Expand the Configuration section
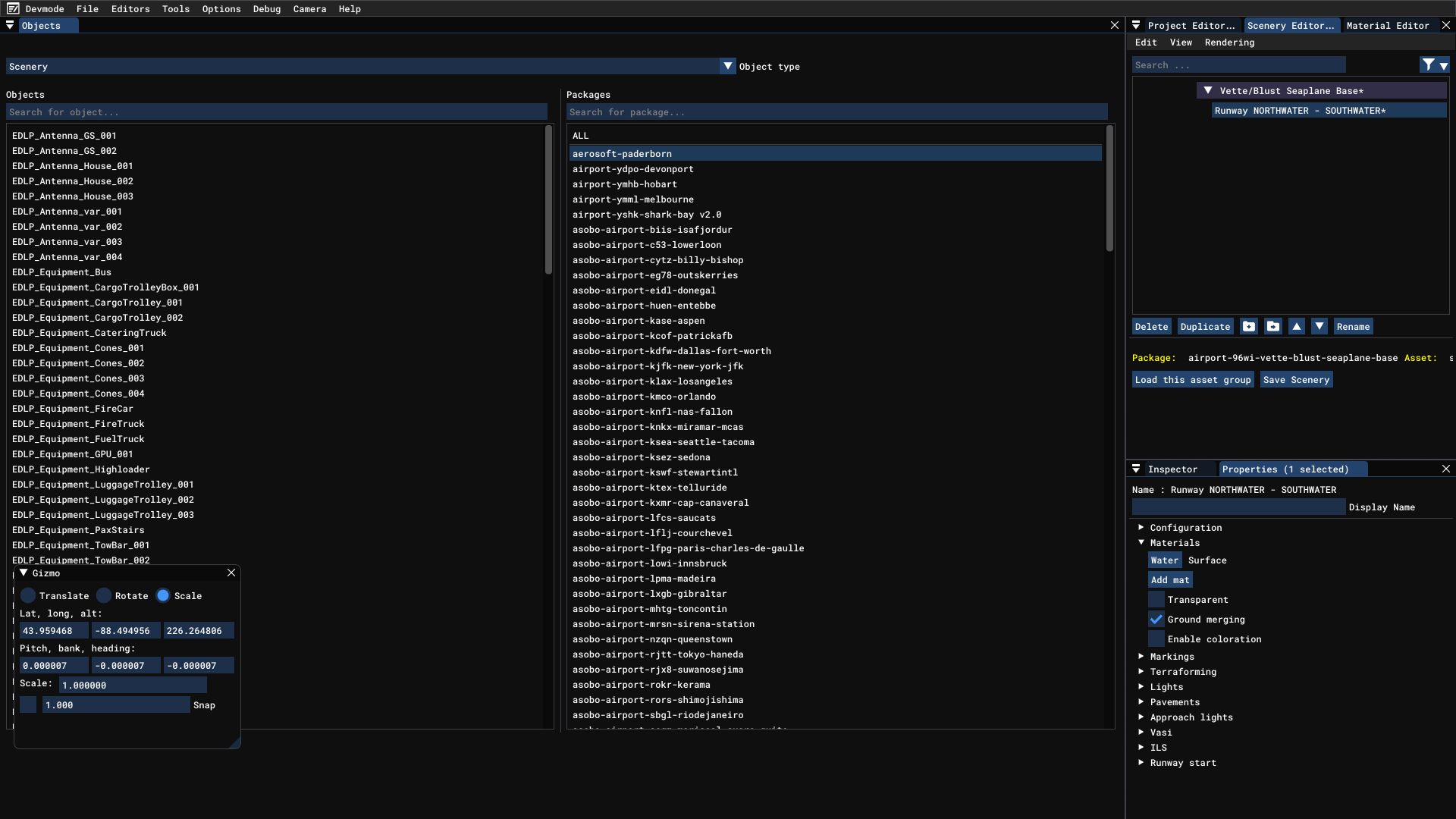The height and width of the screenshot is (819, 1456). pyautogui.click(x=1141, y=527)
